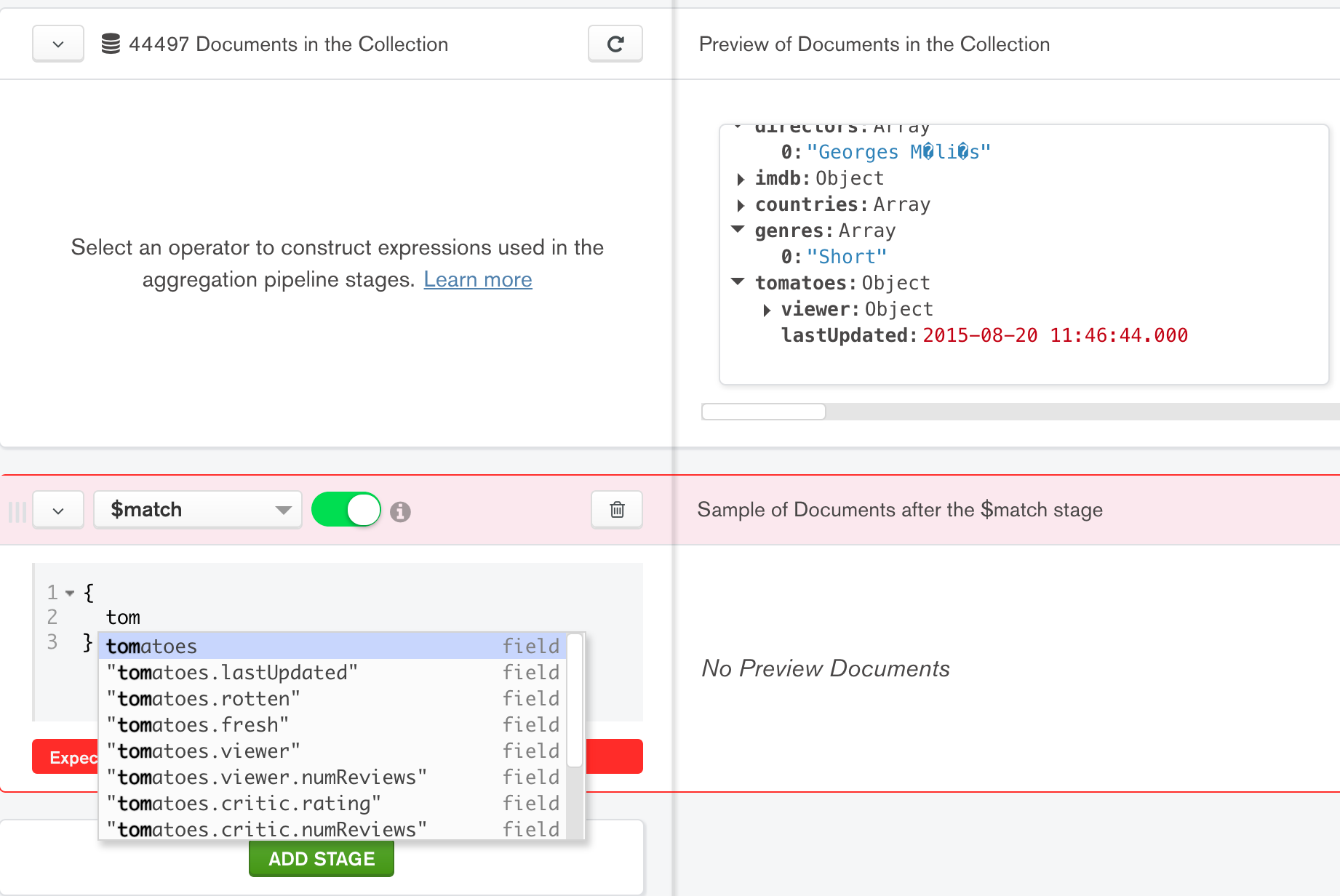Select "tomatoes.viewer.numReviews" autocomplete suggestion
The image size is (1340, 896).
coord(267,777)
